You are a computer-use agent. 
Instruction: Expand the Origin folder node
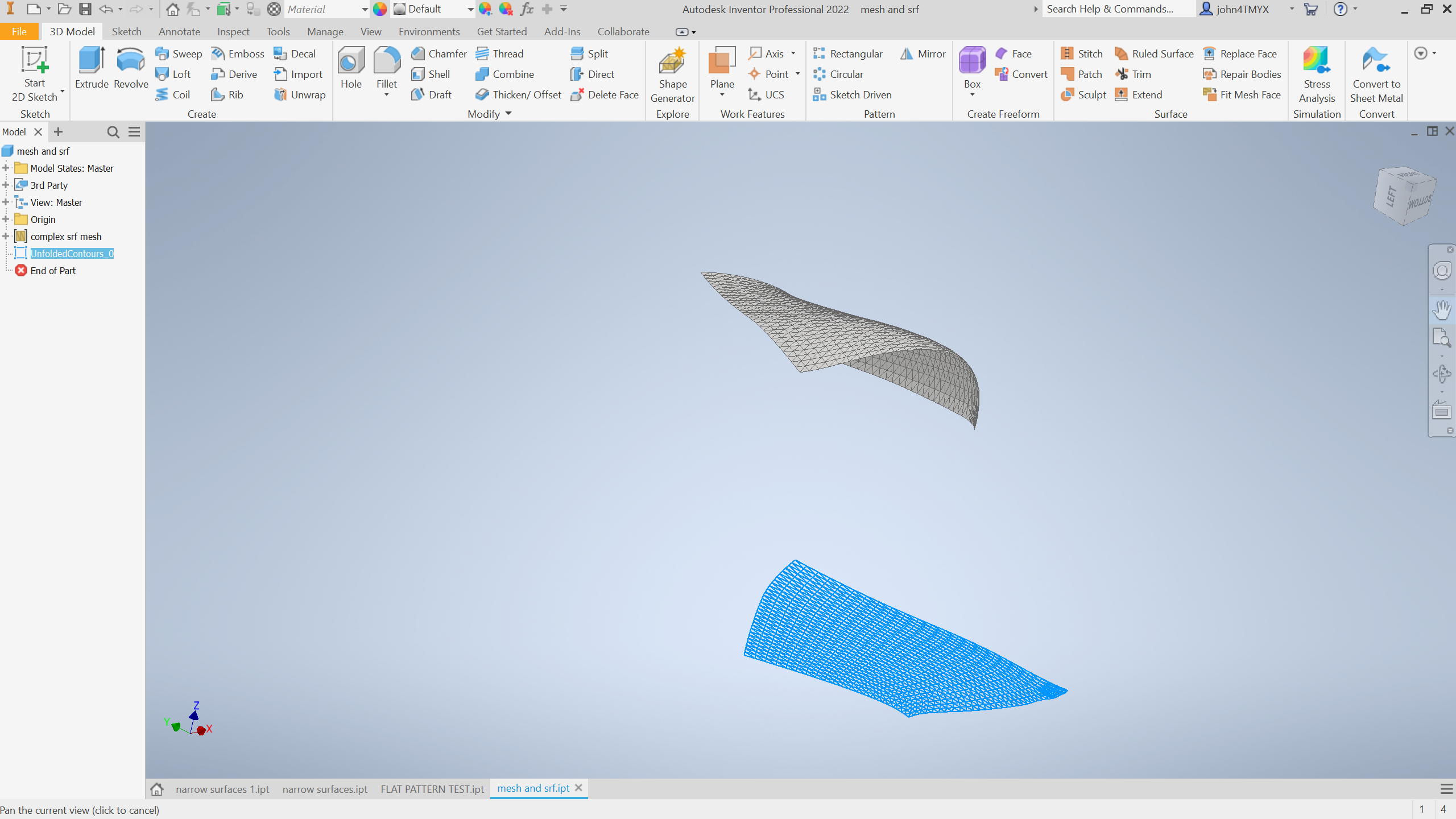tap(6, 220)
